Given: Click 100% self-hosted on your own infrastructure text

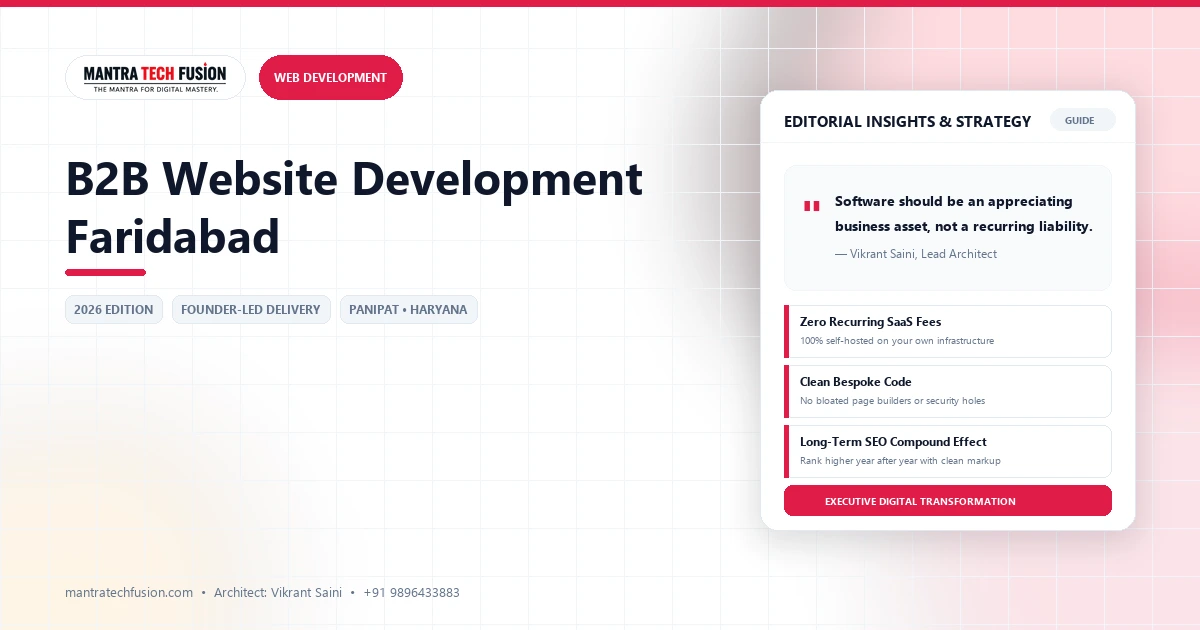Looking at the screenshot, I should pyautogui.click(x=897, y=341).
